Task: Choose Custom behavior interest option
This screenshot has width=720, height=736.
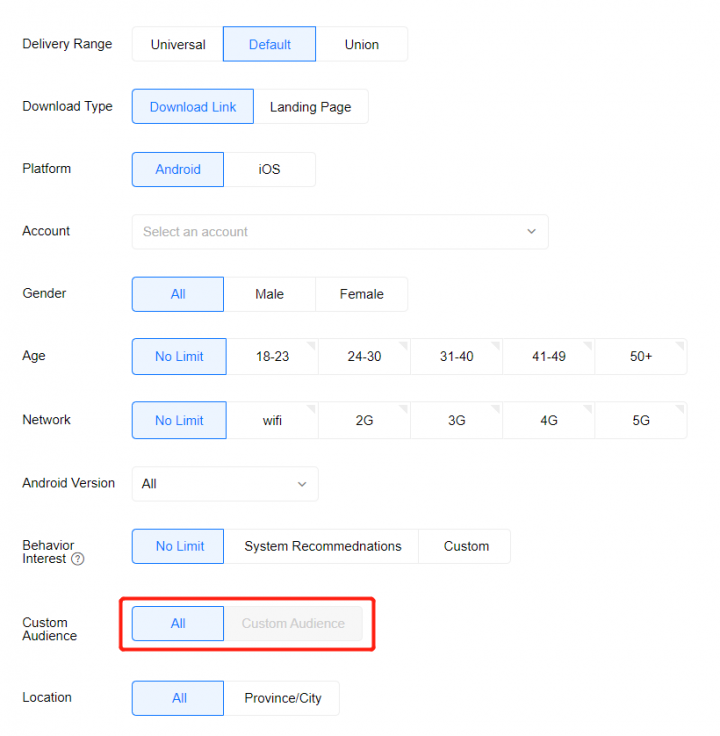Action: [466, 546]
